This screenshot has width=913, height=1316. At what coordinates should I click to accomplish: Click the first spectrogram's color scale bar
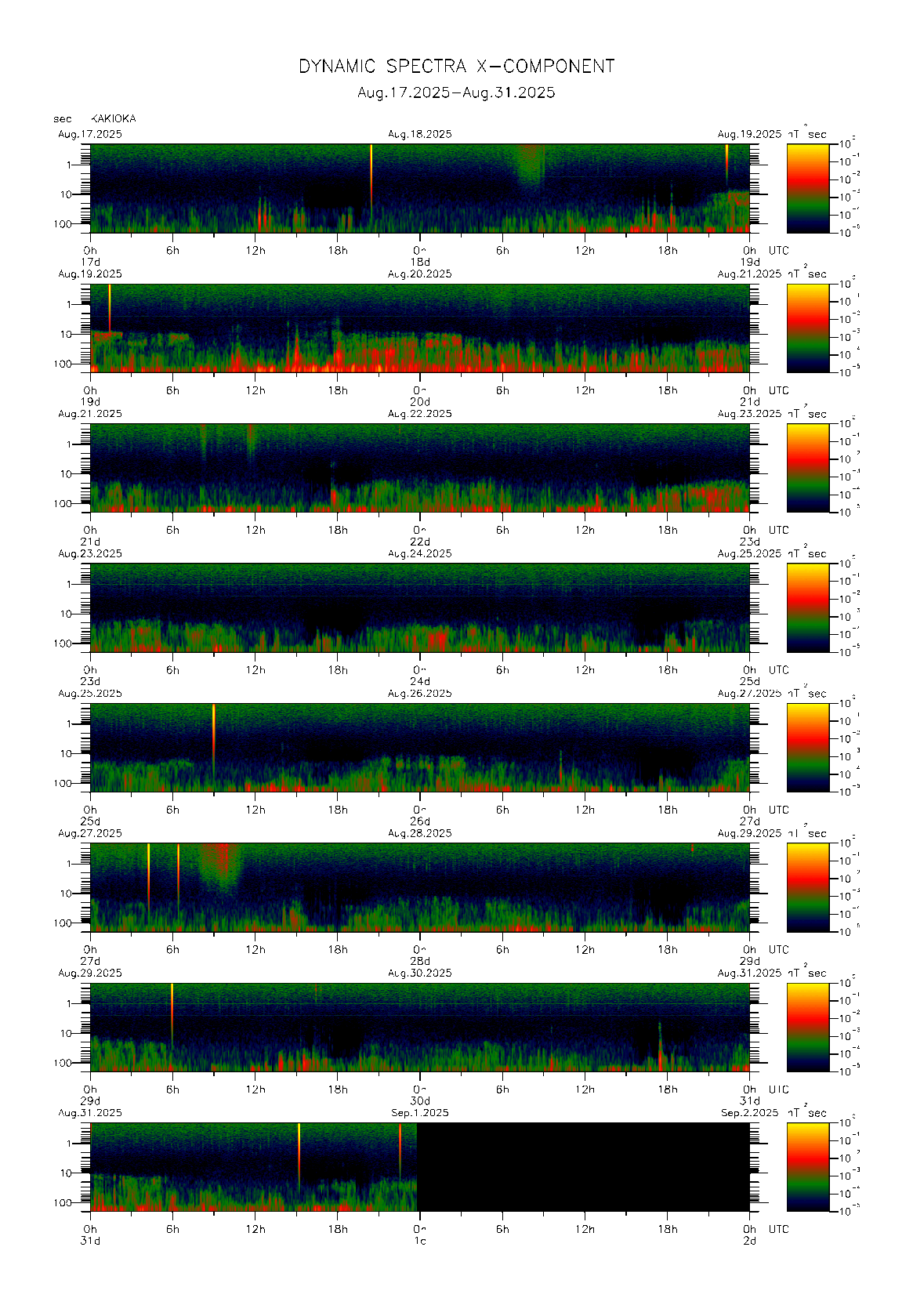pyautogui.click(x=807, y=187)
